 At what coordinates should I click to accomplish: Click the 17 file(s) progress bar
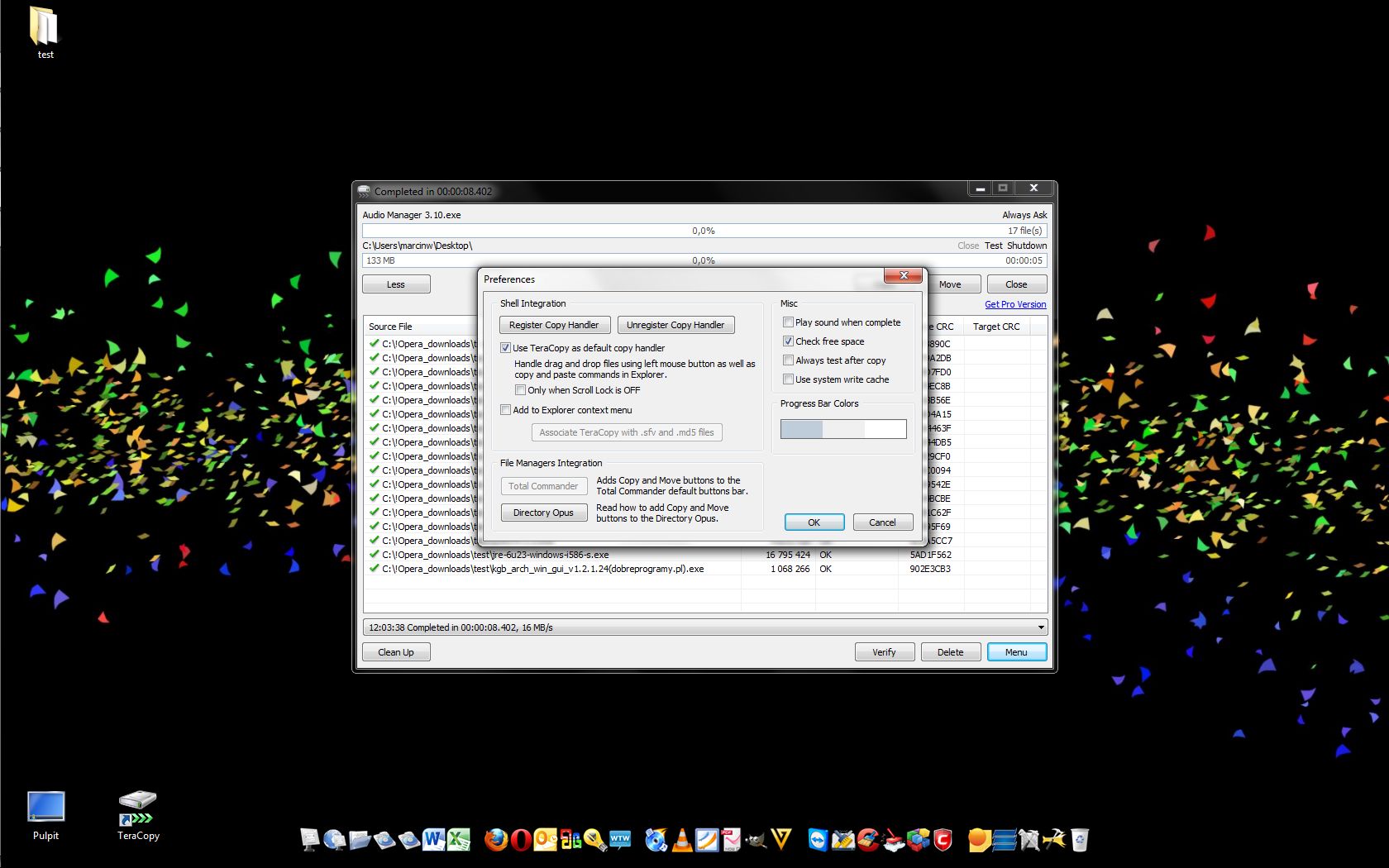pyautogui.click(x=704, y=231)
